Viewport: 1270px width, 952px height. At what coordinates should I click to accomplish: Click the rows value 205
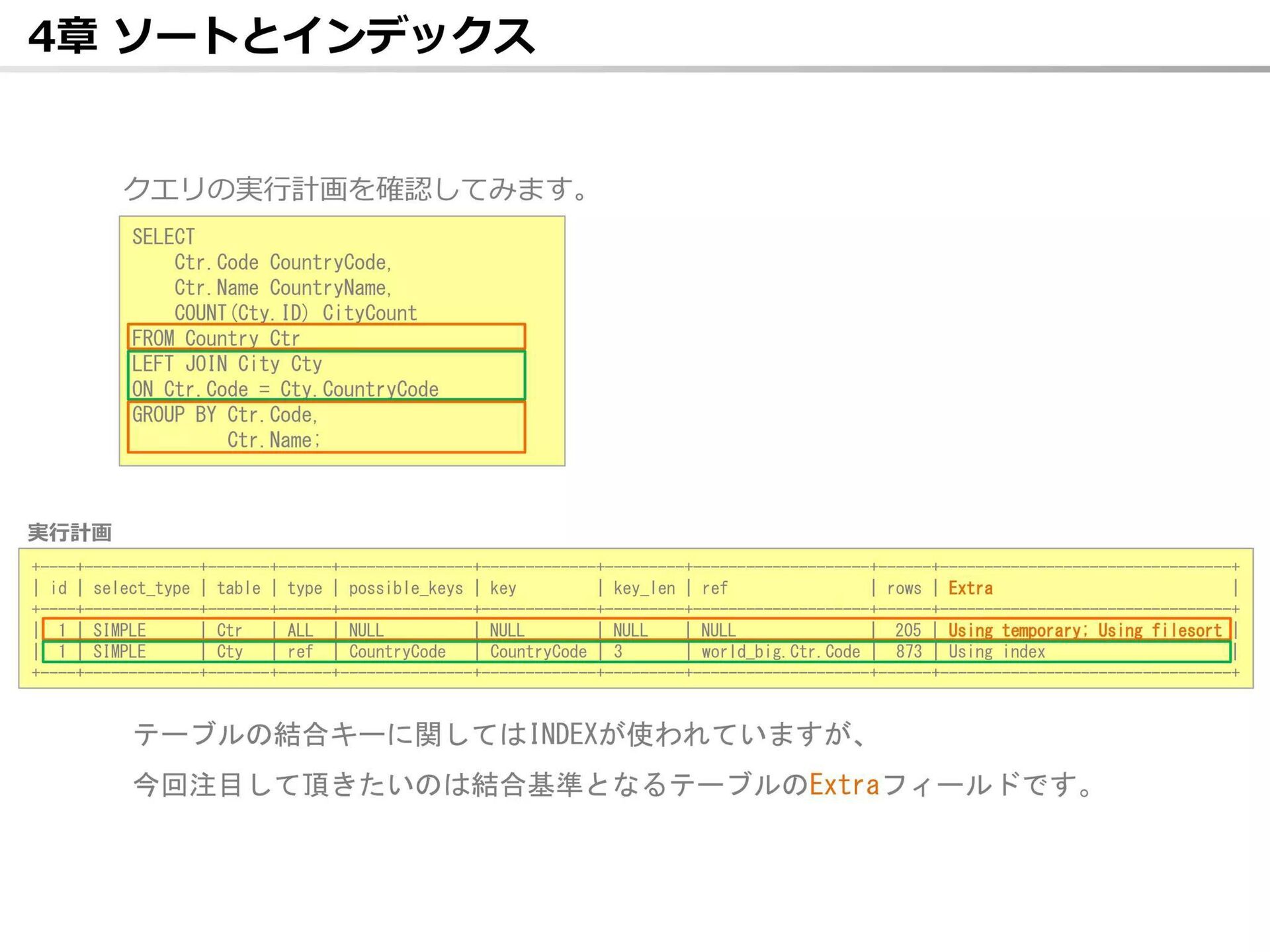908,630
